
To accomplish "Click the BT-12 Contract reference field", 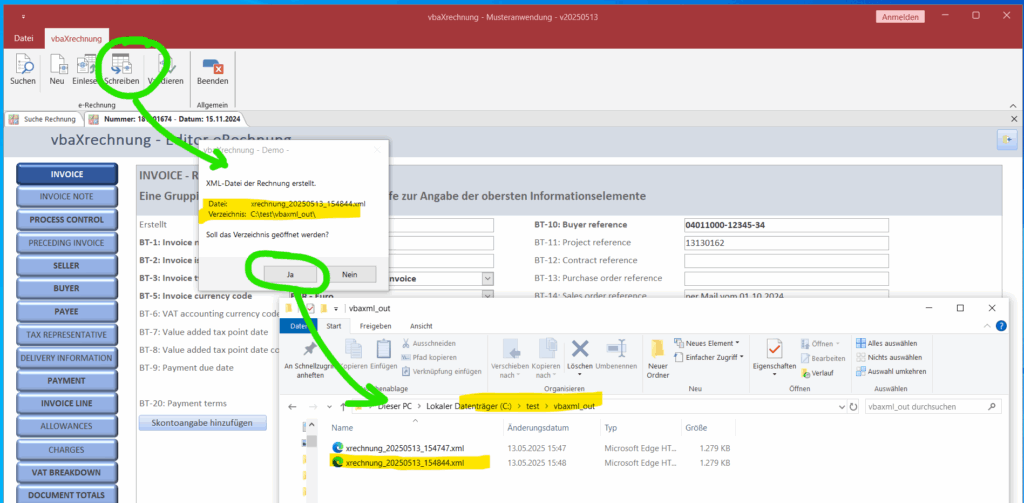I will [786, 261].
